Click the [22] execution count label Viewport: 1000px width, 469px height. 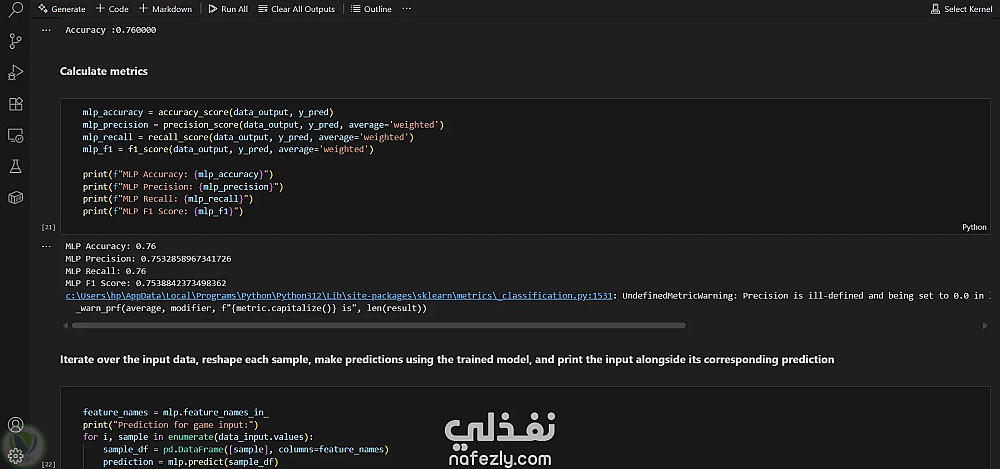pos(48,465)
